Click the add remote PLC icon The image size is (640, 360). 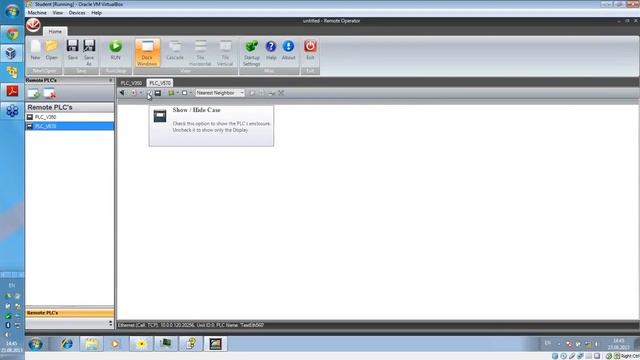click(34, 93)
